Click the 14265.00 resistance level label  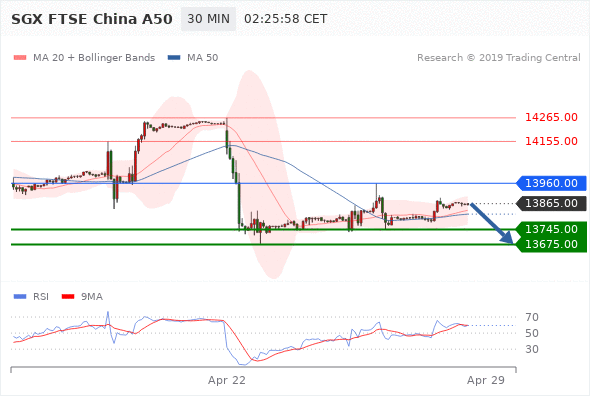[x=551, y=117]
